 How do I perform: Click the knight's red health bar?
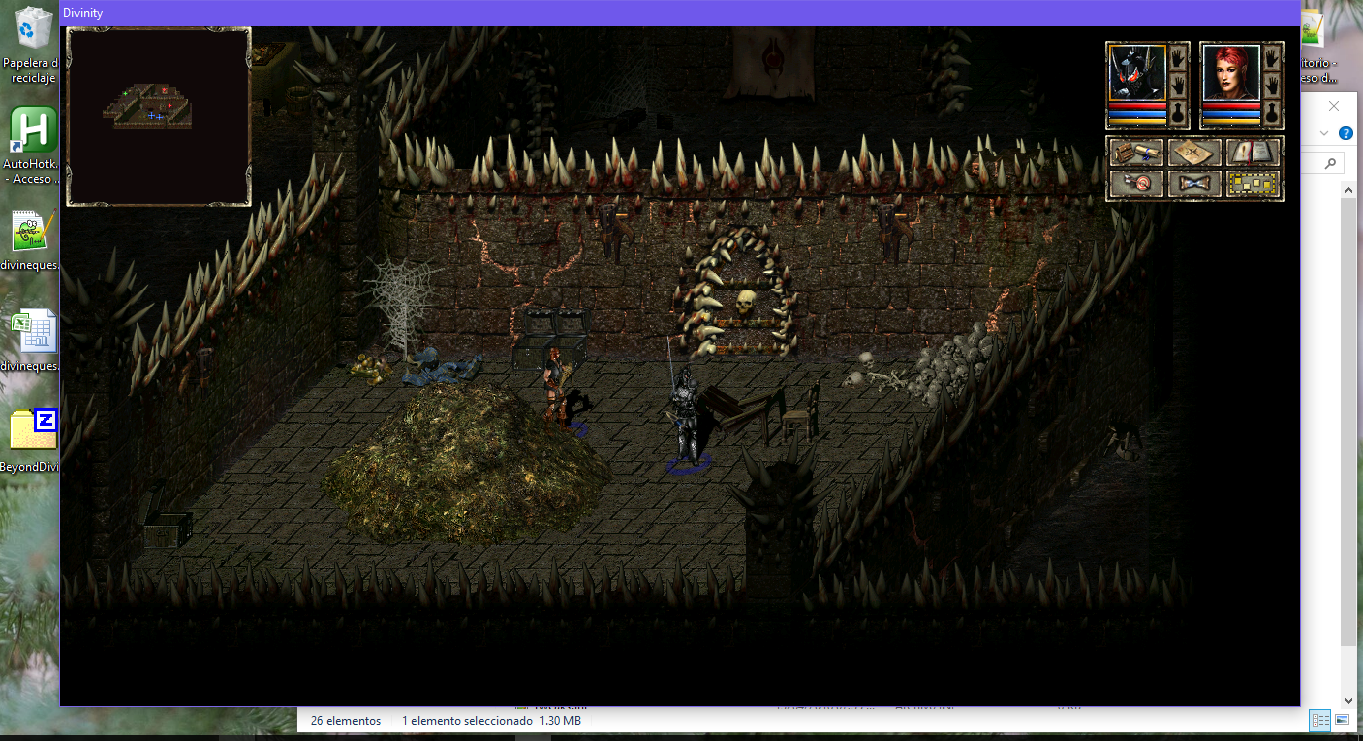point(1137,105)
